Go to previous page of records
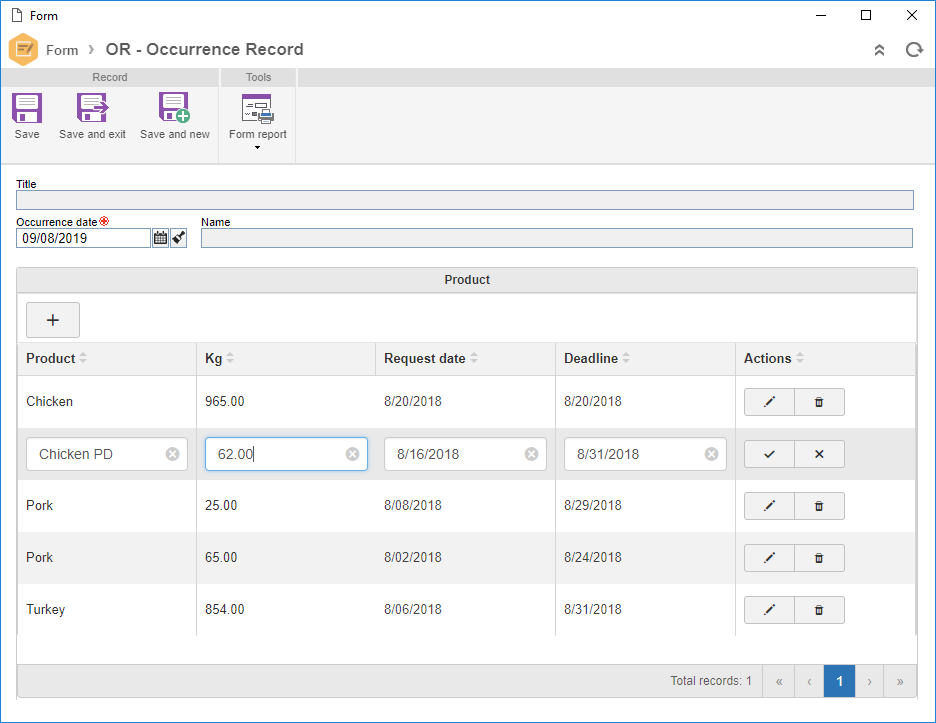936x723 pixels. point(809,681)
